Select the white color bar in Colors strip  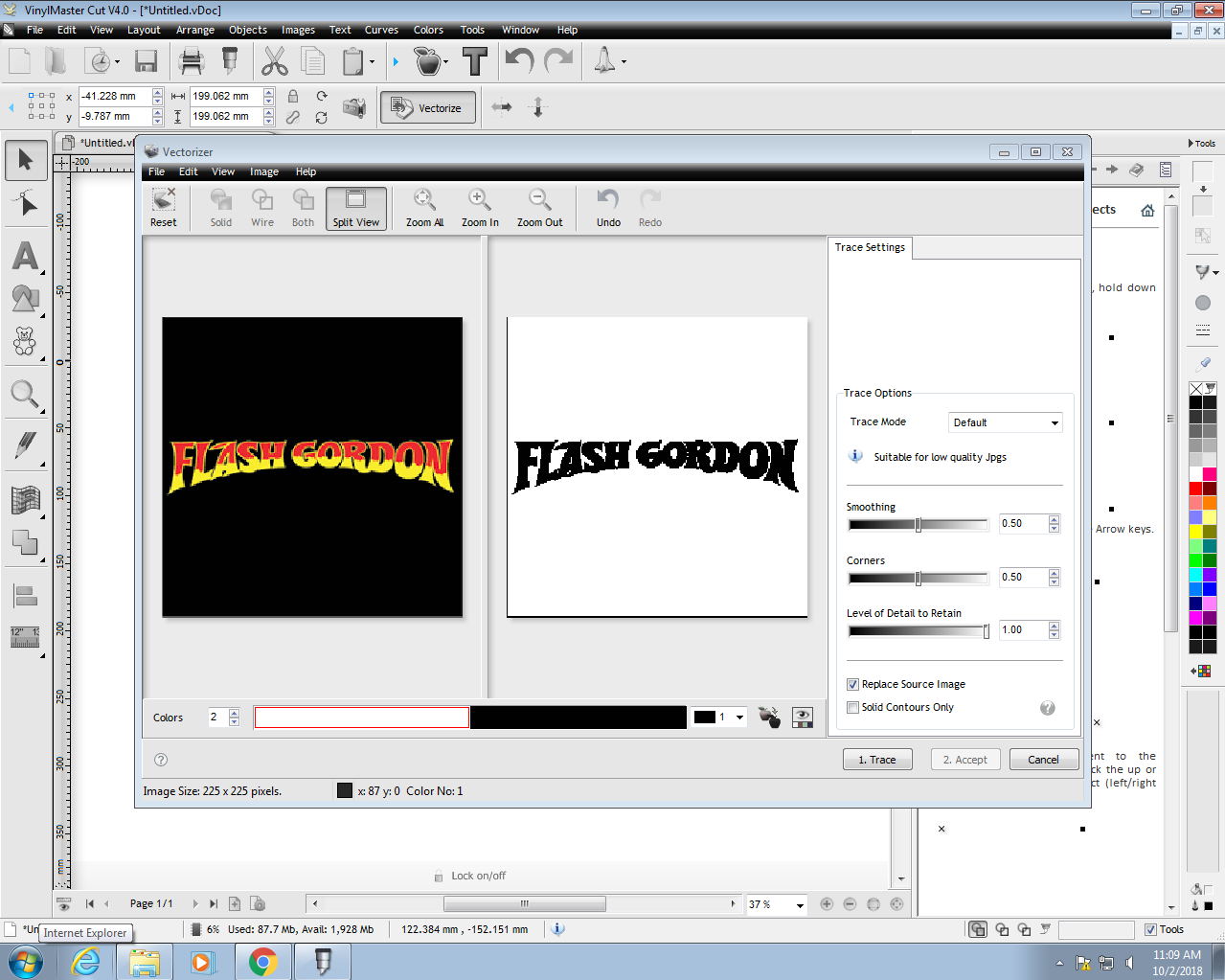(x=362, y=718)
